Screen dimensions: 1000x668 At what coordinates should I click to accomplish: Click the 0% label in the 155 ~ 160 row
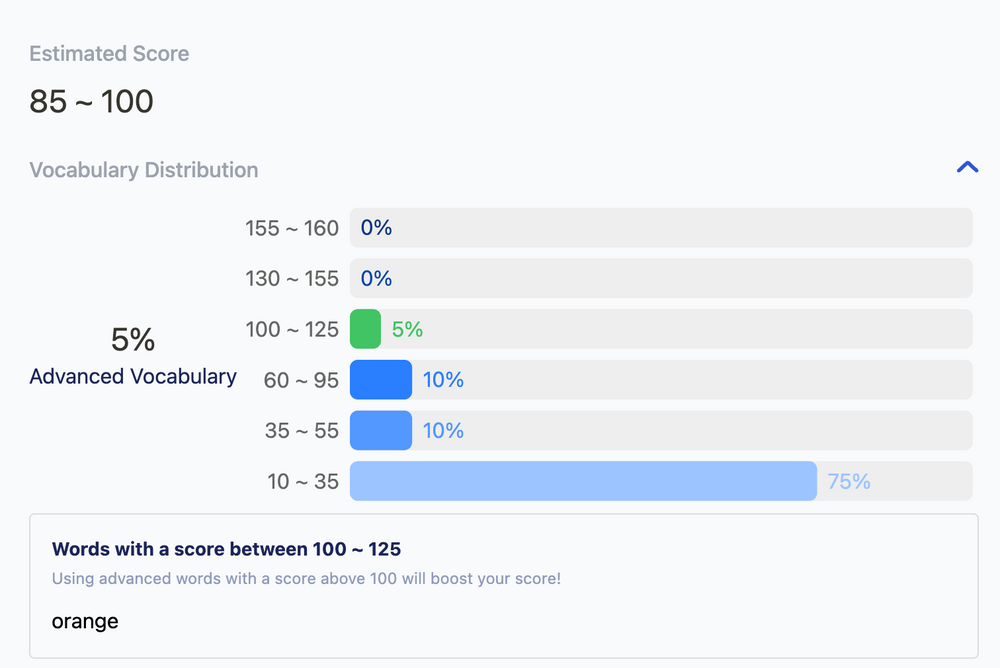coord(376,228)
